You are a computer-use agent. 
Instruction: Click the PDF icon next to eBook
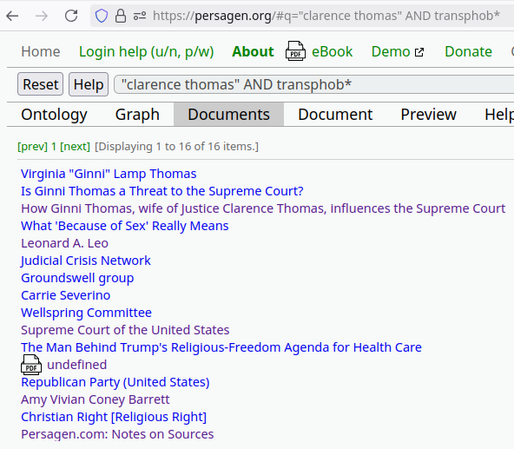pos(295,51)
